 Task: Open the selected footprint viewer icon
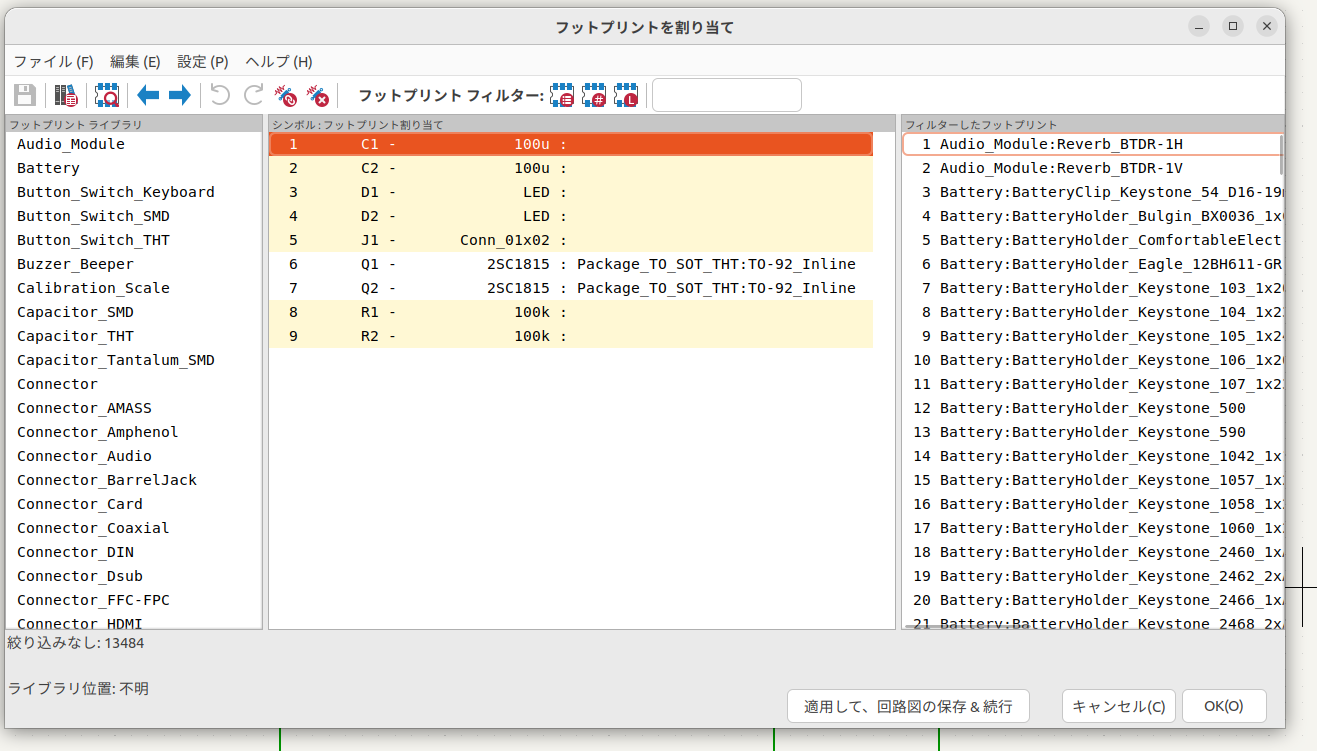tap(106, 96)
